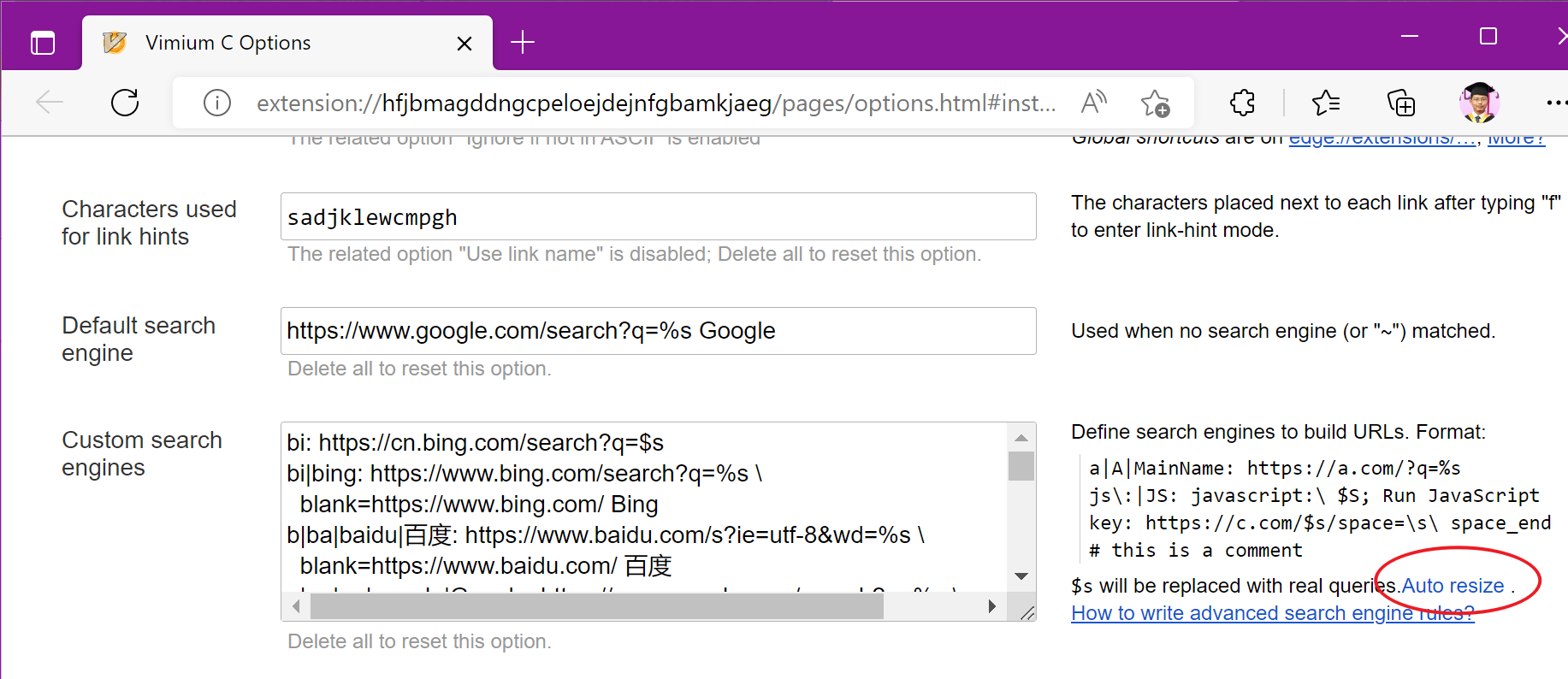Click the textarea scroll right arrow
Viewport: 1568px width, 679px height.
[x=992, y=606]
